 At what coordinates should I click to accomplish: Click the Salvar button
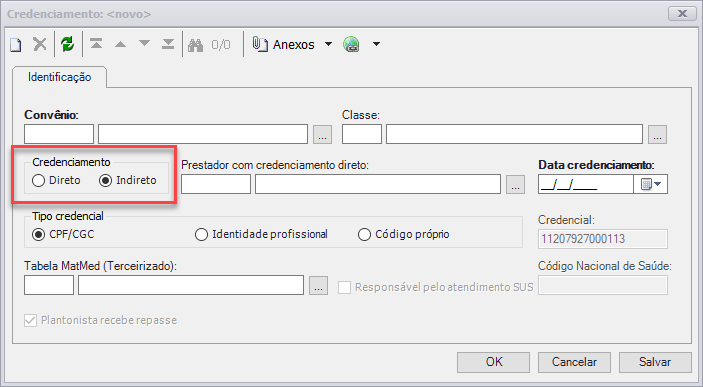pos(655,362)
